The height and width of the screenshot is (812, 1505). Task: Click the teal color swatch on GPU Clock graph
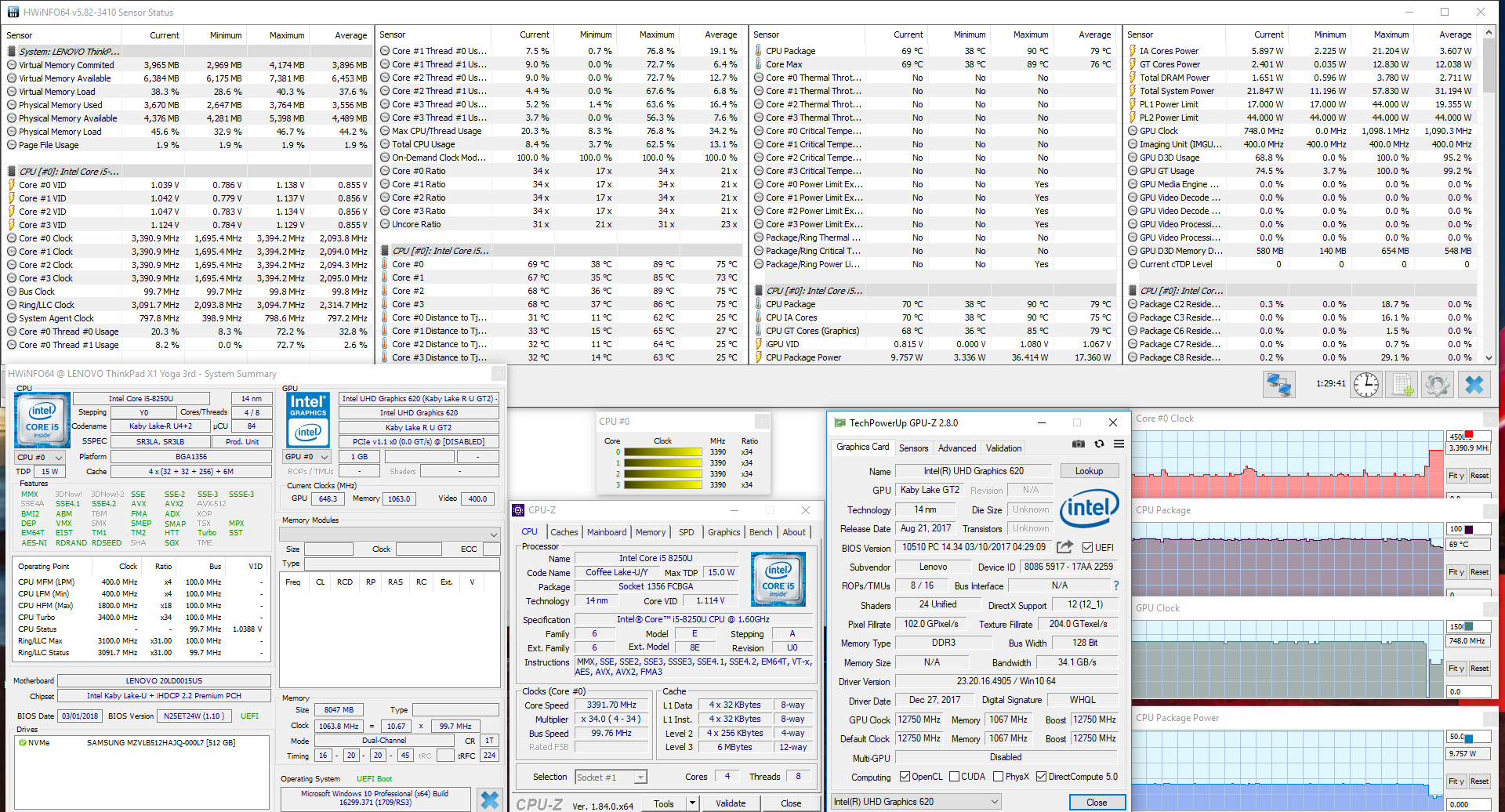point(1468,626)
